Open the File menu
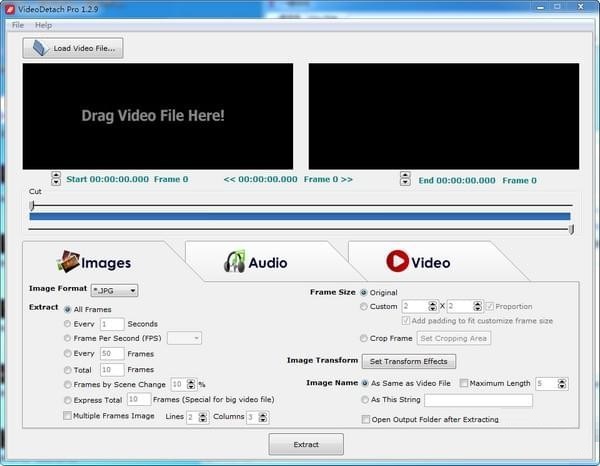Viewport: 600px width, 466px height. point(18,25)
